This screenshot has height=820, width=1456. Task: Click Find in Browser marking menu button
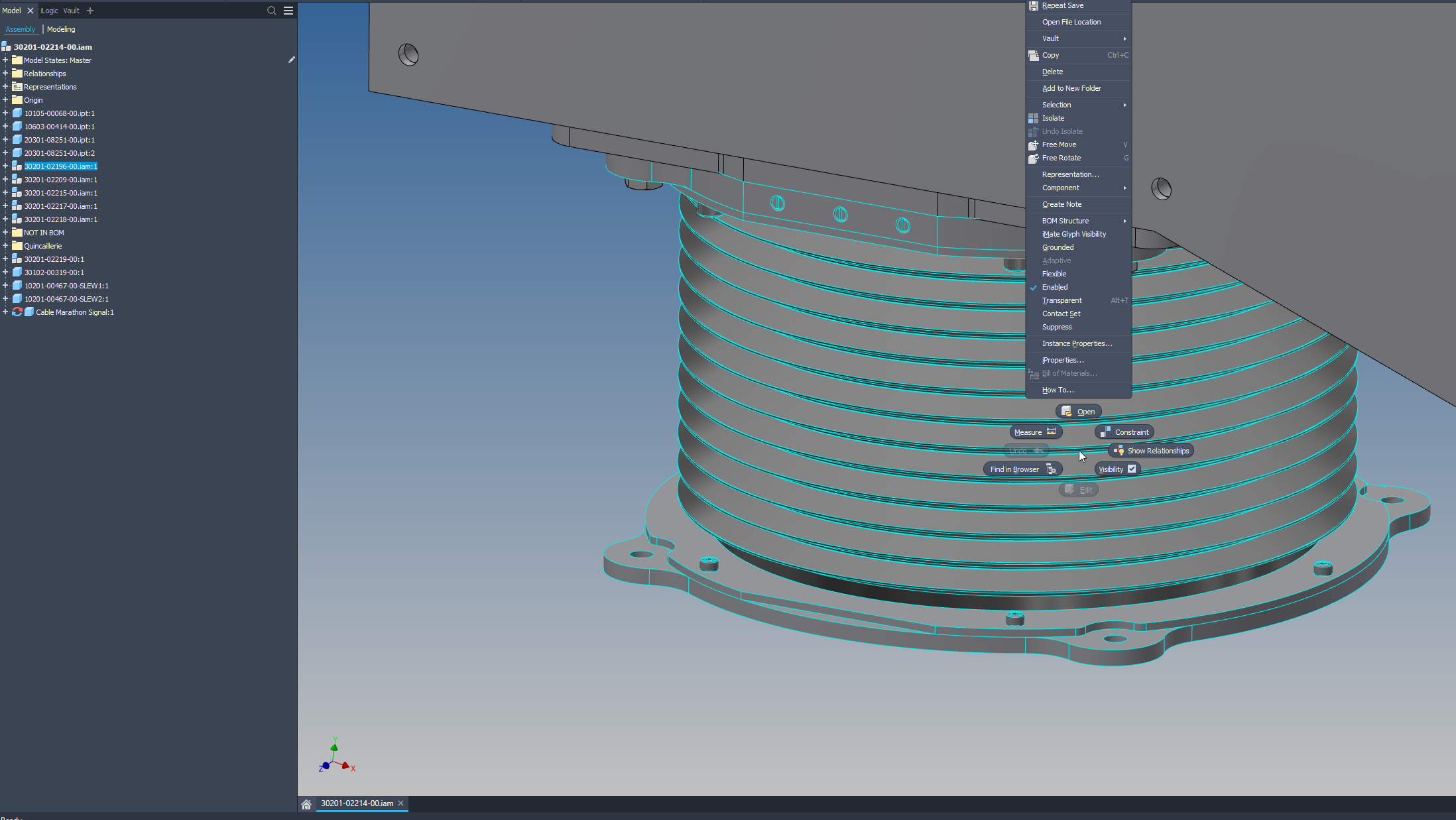pos(1022,469)
